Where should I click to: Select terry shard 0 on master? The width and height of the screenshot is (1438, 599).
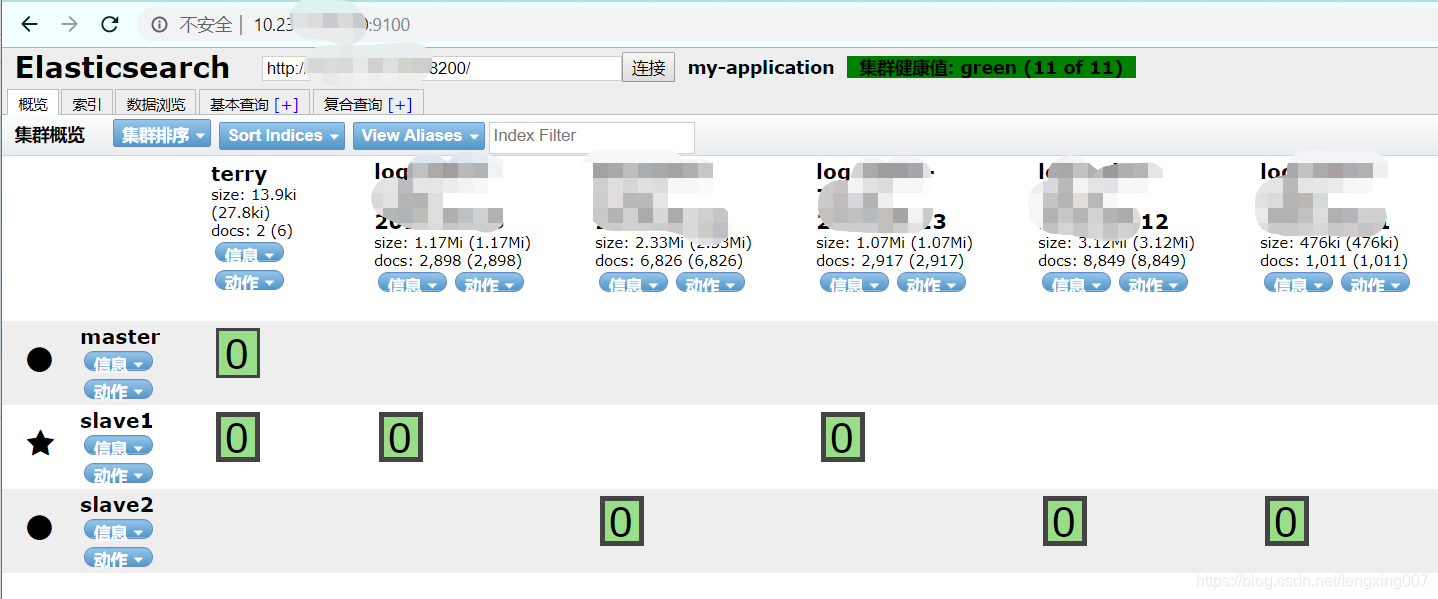(x=238, y=353)
